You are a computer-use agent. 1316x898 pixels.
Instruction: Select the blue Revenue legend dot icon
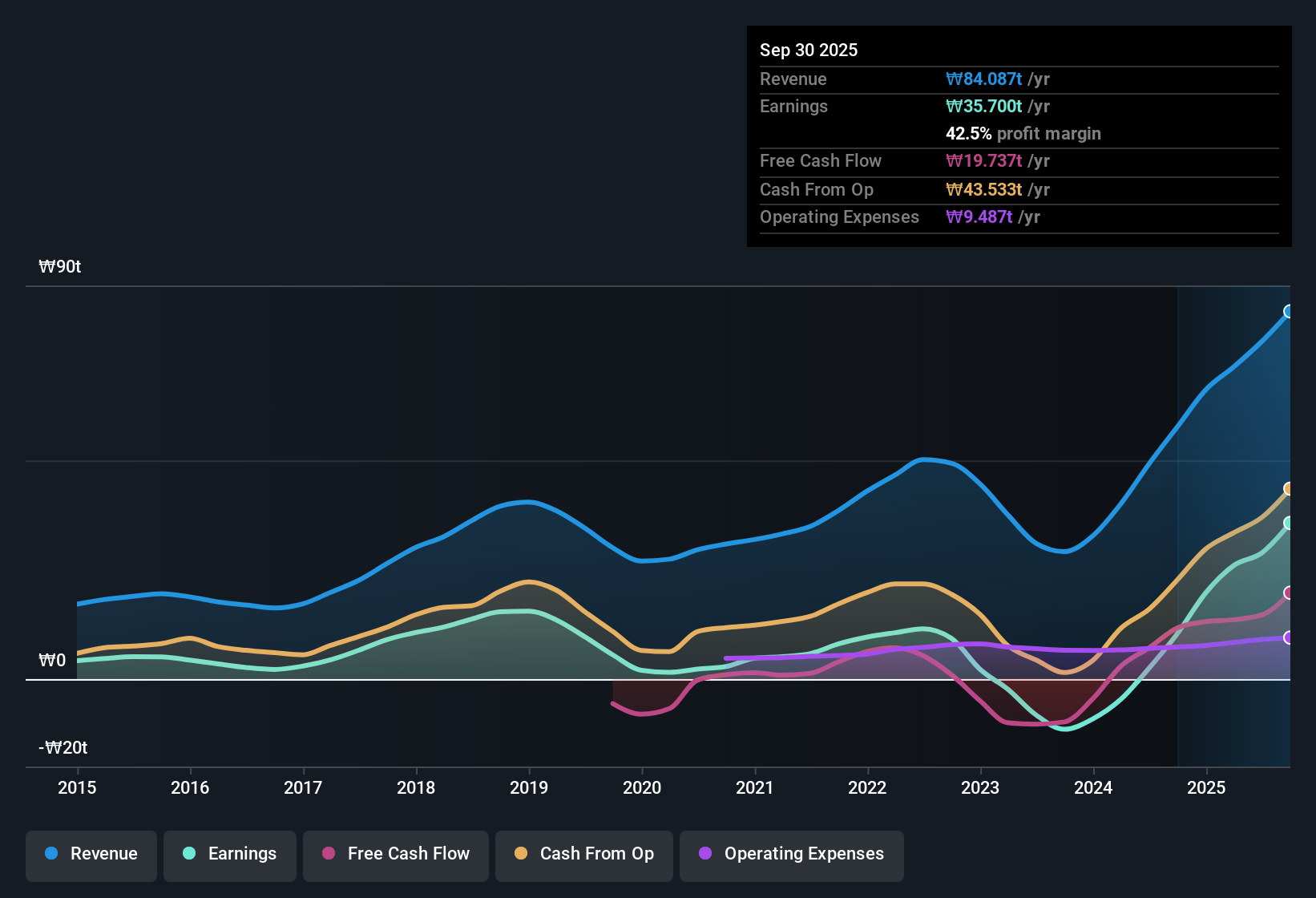coord(50,854)
